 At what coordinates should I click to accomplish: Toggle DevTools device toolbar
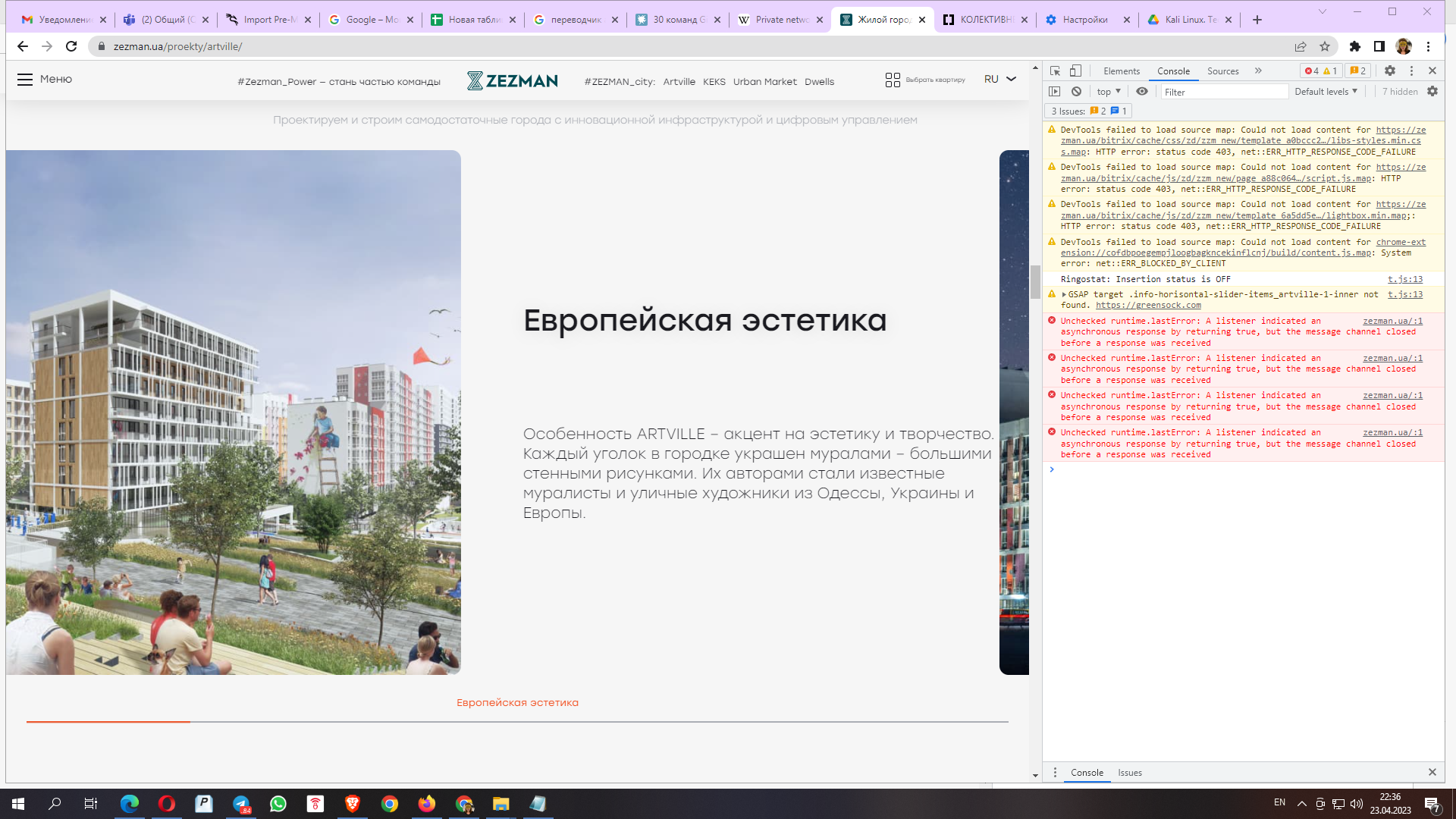pos(1075,71)
